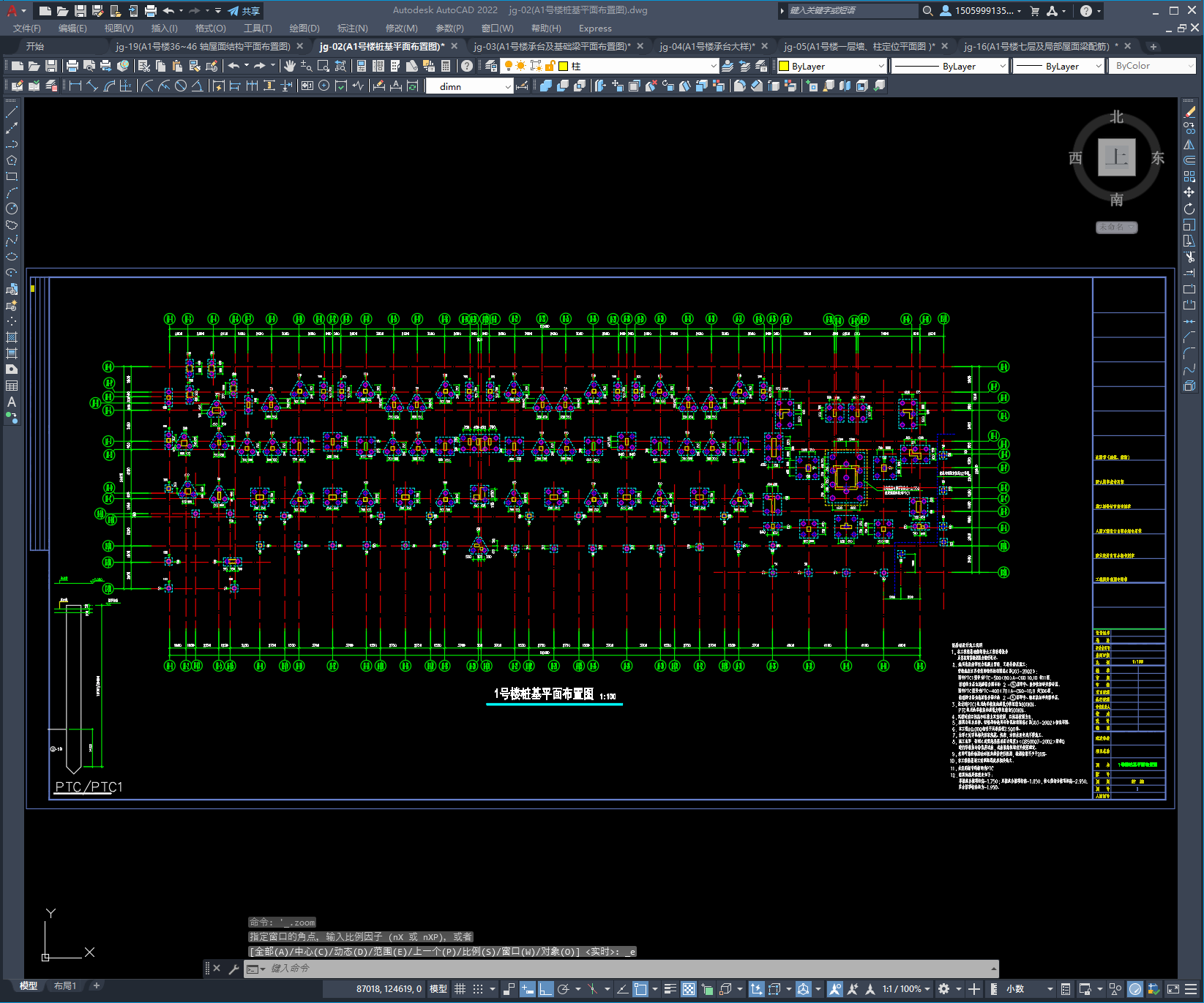
Task: Select the Hatch tool in draw toolbar
Action: [x=12, y=337]
